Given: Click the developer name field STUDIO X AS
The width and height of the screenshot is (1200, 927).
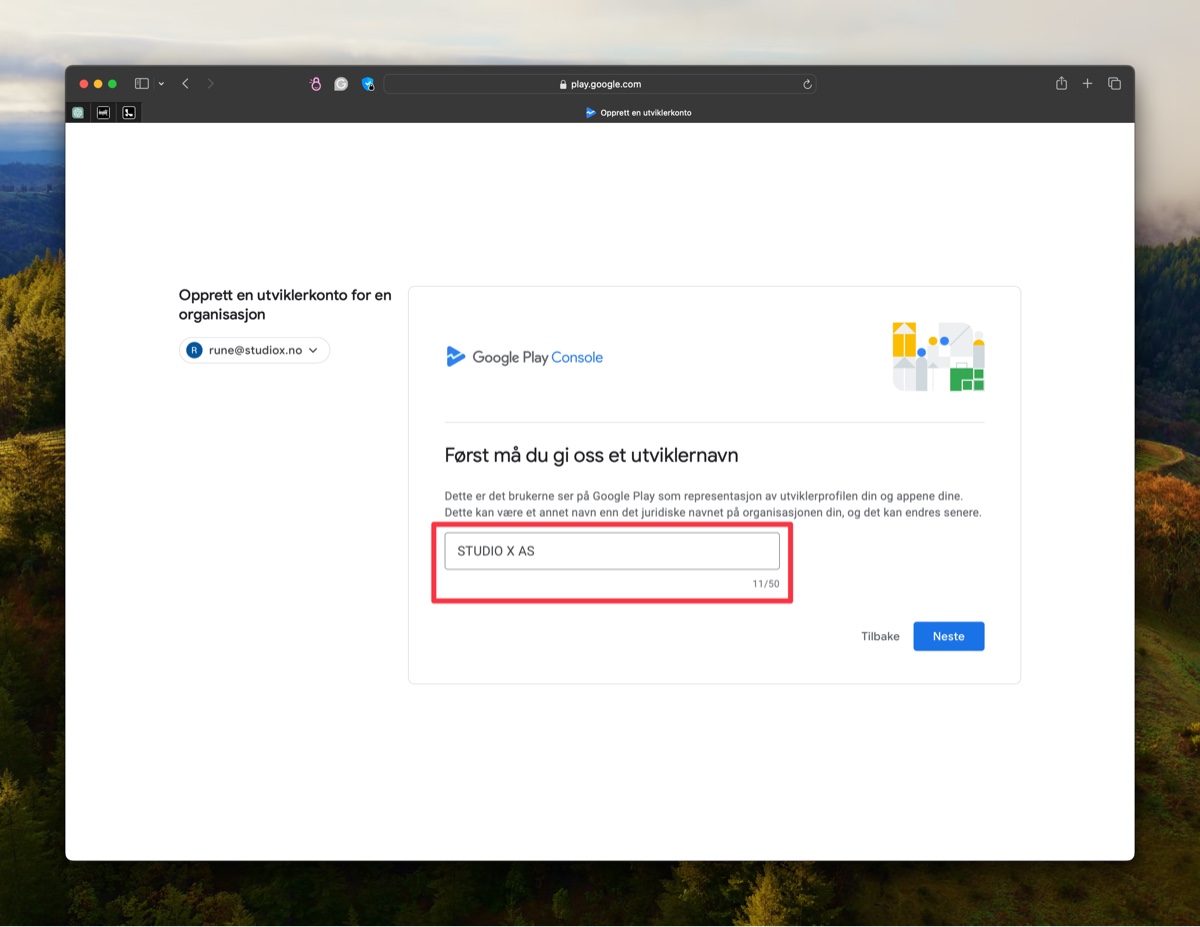Looking at the screenshot, I should coord(612,551).
